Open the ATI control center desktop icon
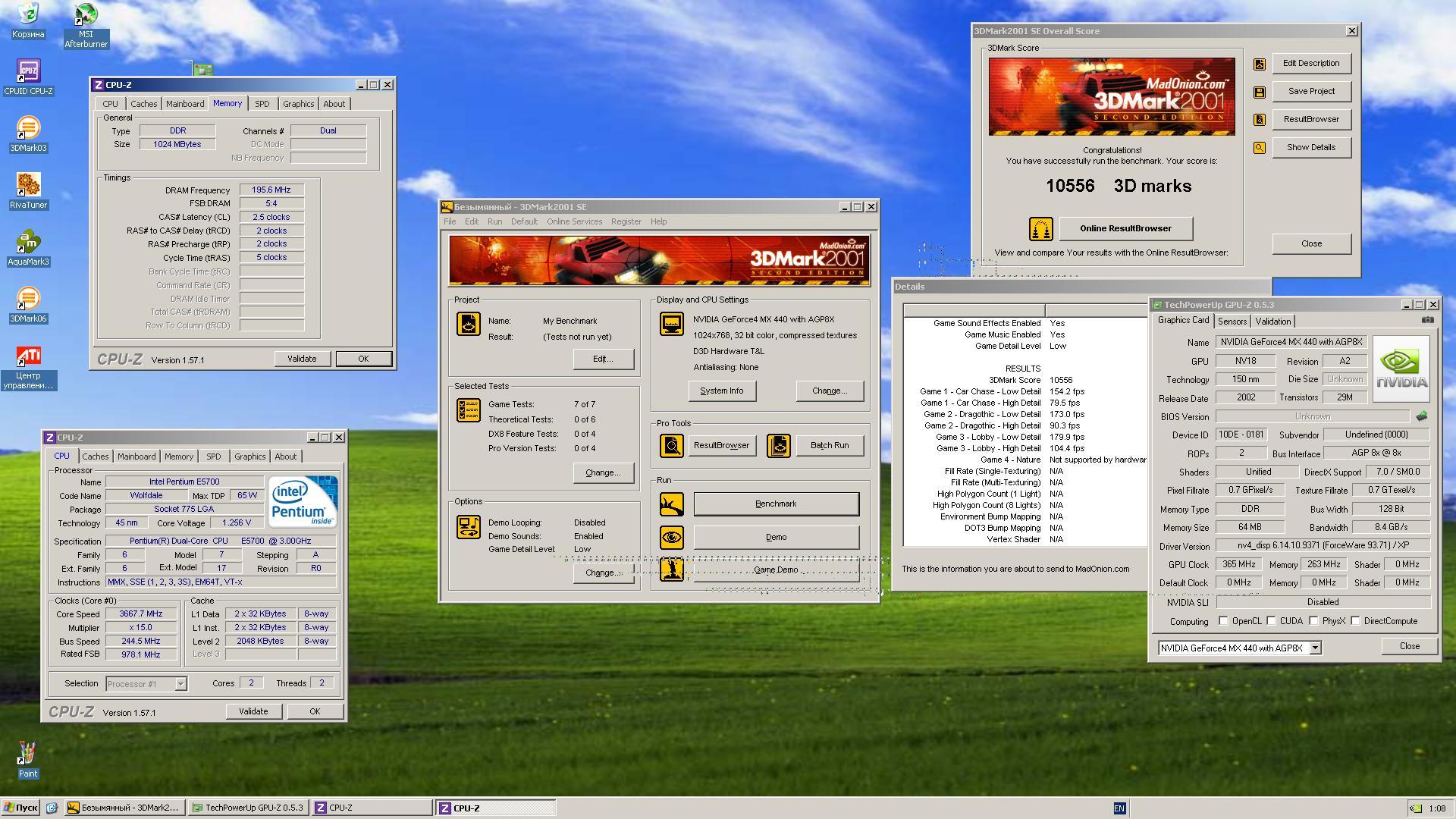 click(28, 367)
